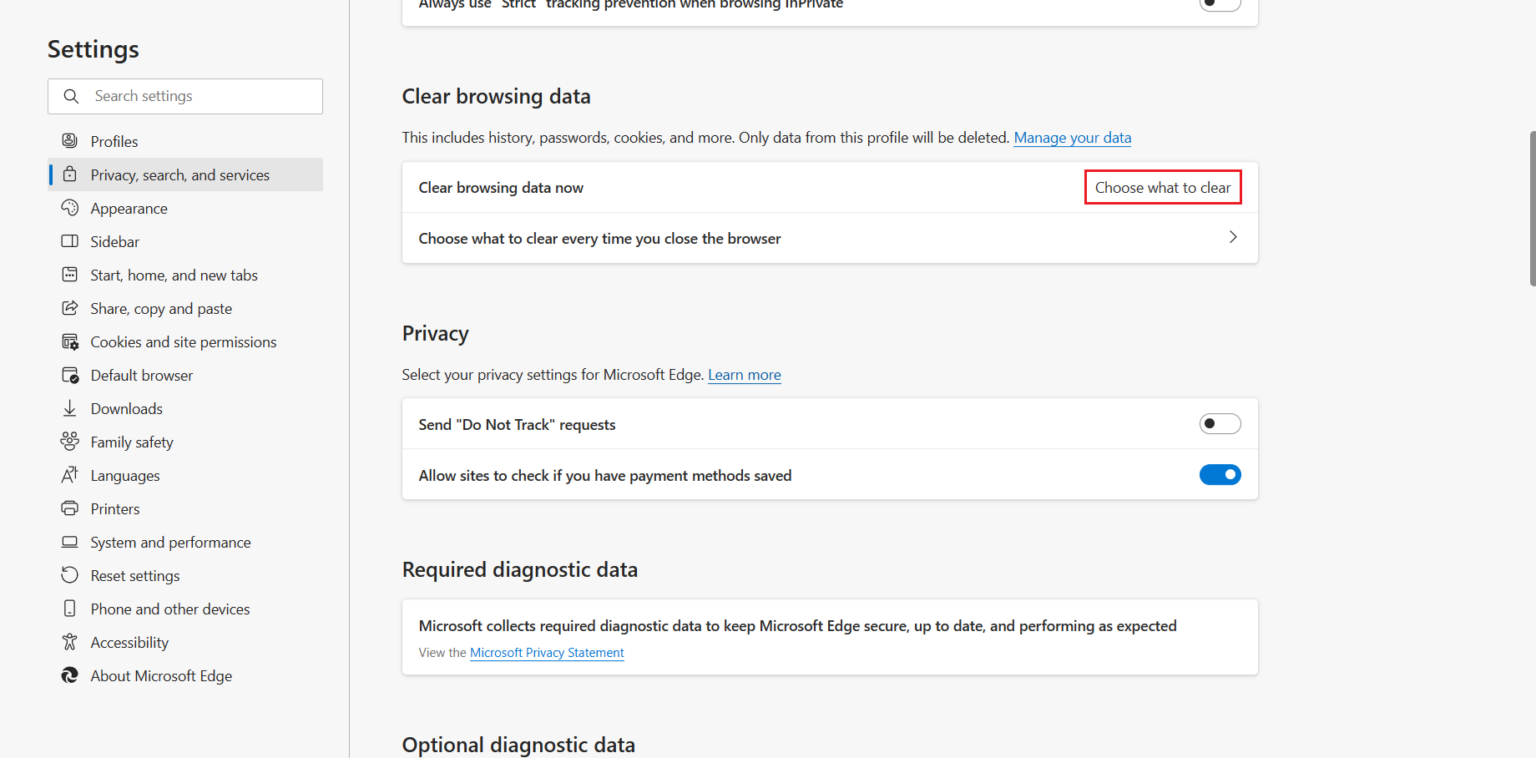Click the Choose what to clear button
Viewport: 1536px width, 758px height.
[1162, 187]
